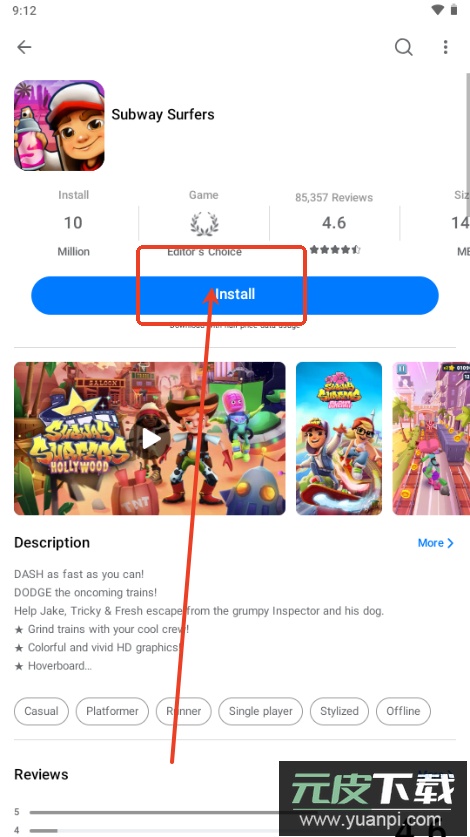Install Subway Surfers with the blue button
Screen dimensions: 470x837
[235, 295]
